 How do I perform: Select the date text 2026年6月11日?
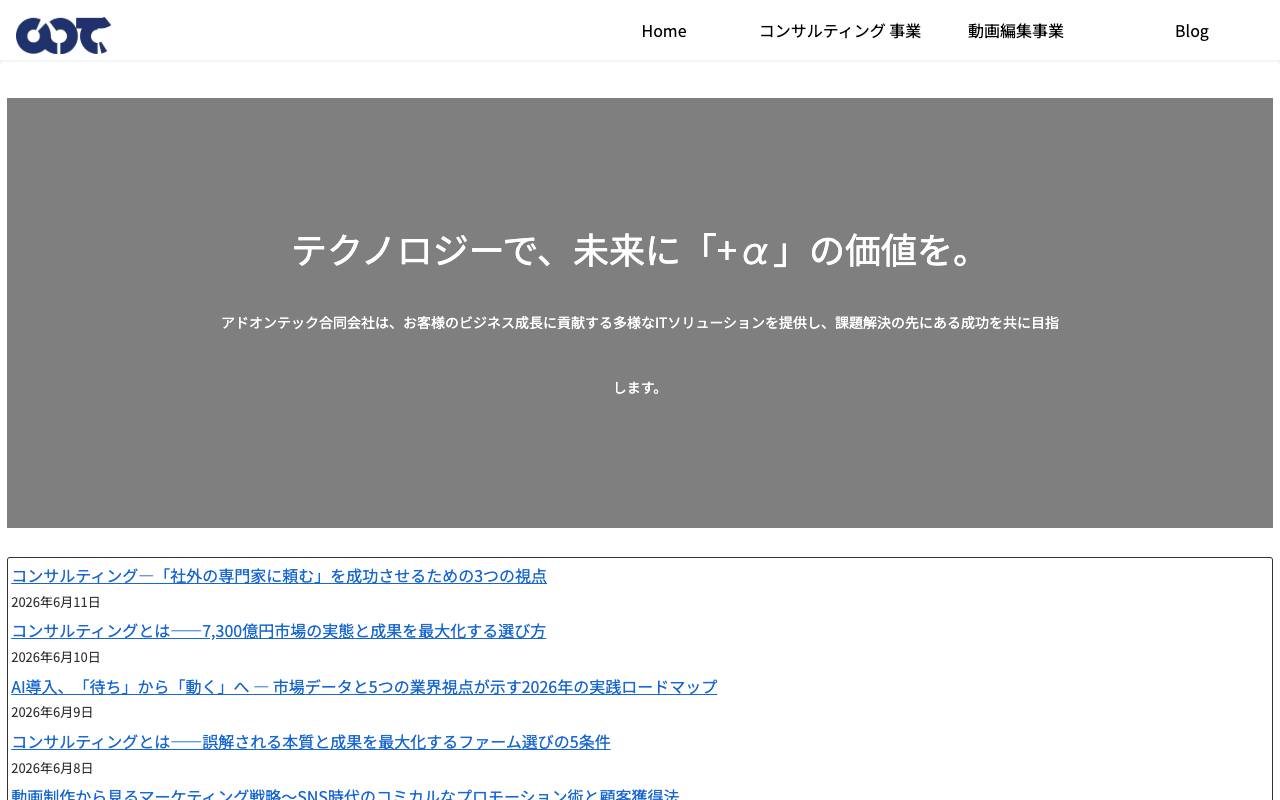[x=56, y=602]
